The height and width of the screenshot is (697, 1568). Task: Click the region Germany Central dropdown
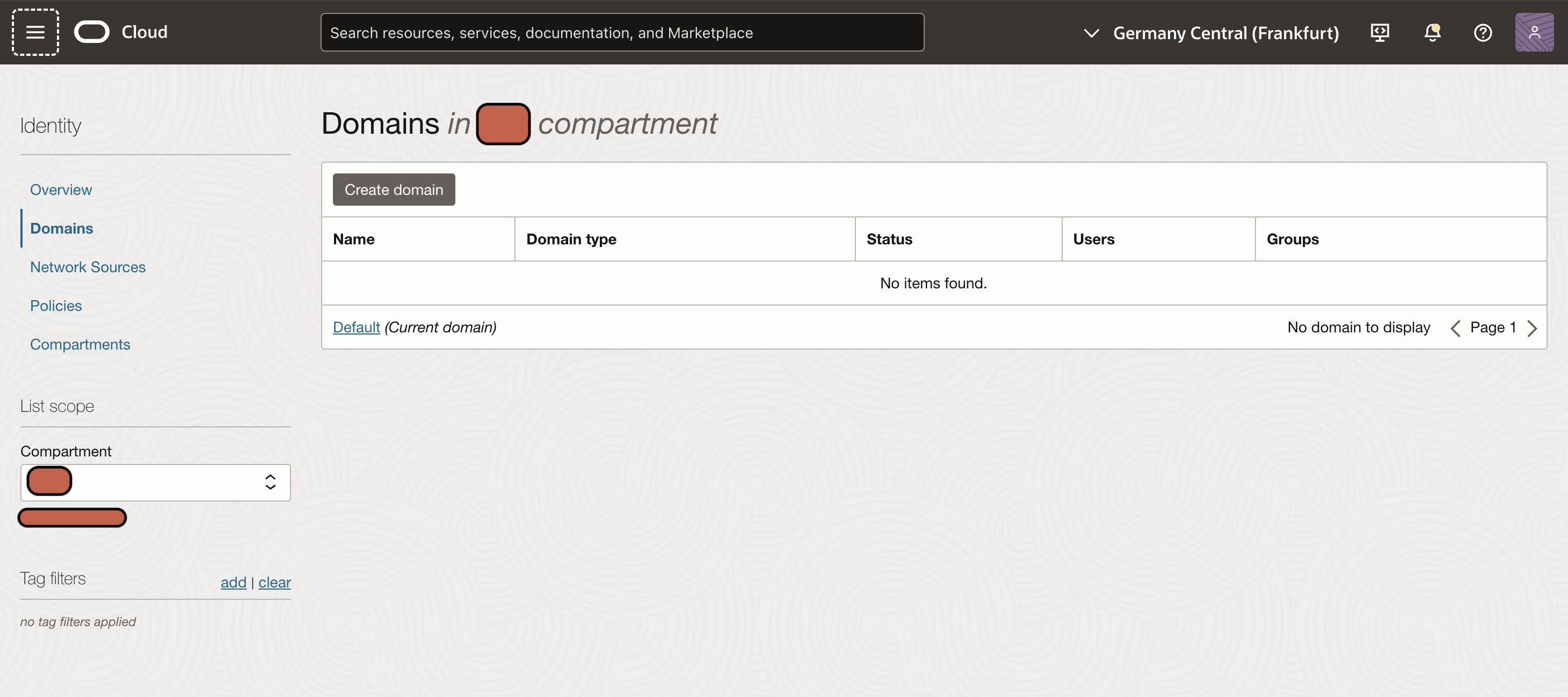[1209, 32]
